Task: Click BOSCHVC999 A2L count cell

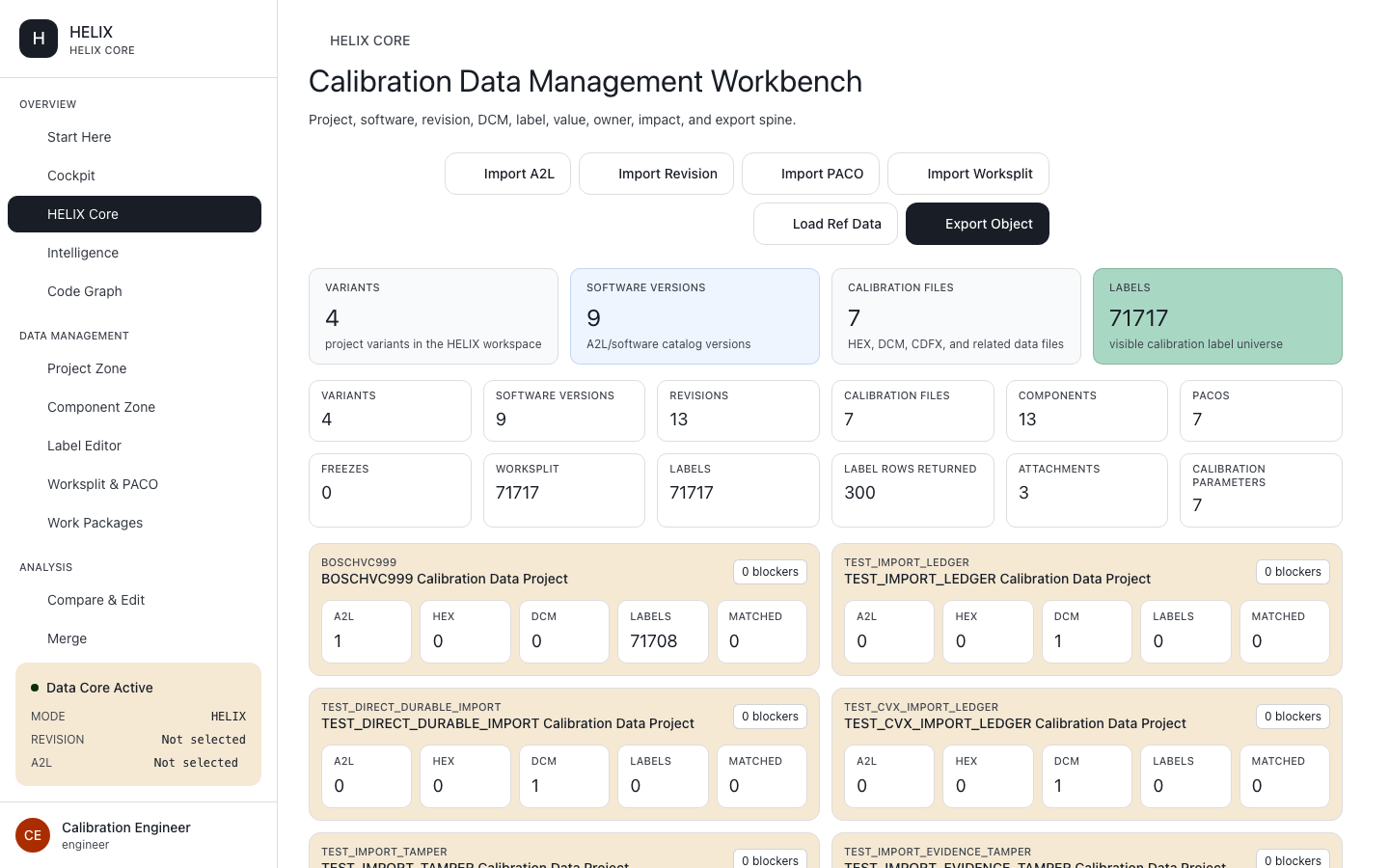Action: point(367,632)
